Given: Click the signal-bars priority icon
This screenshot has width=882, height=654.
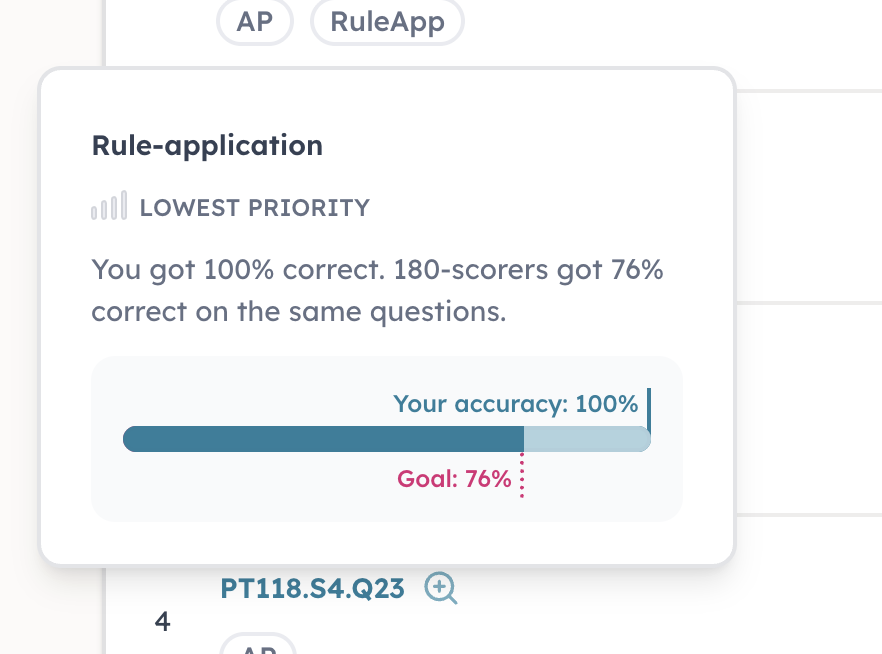Looking at the screenshot, I should tap(109, 205).
